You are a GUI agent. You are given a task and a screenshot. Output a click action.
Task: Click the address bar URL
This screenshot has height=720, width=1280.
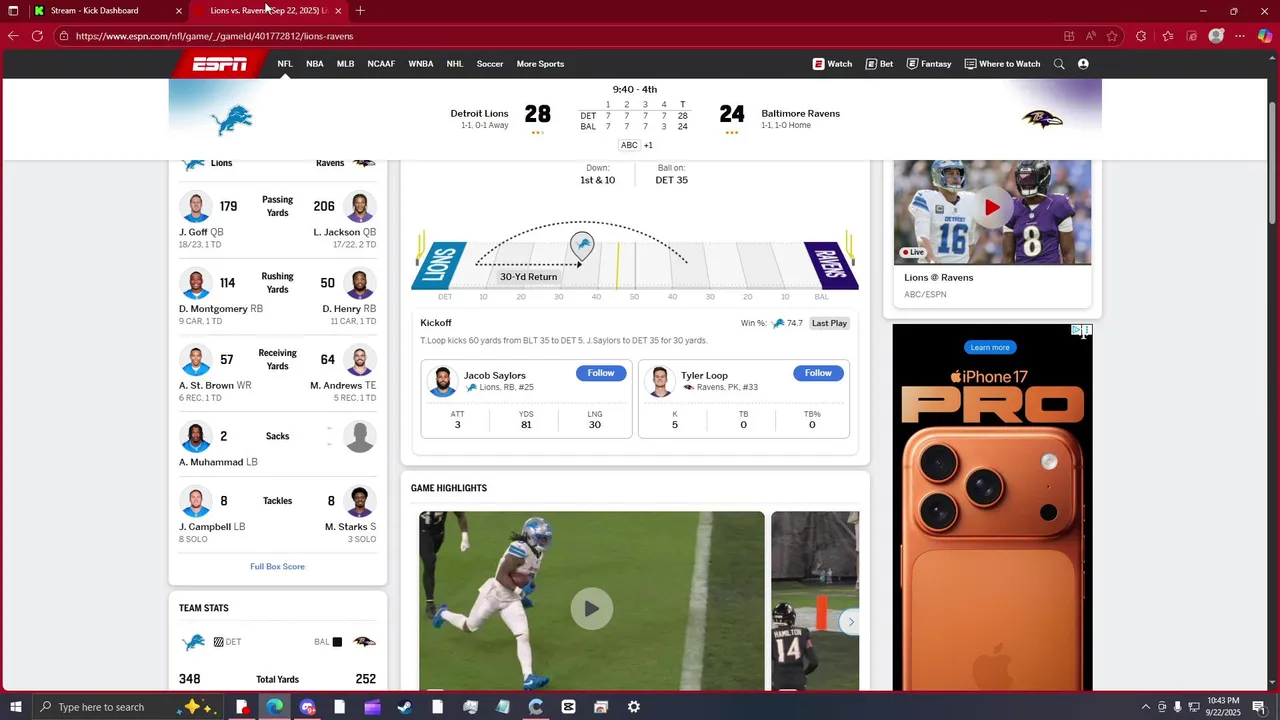214,36
